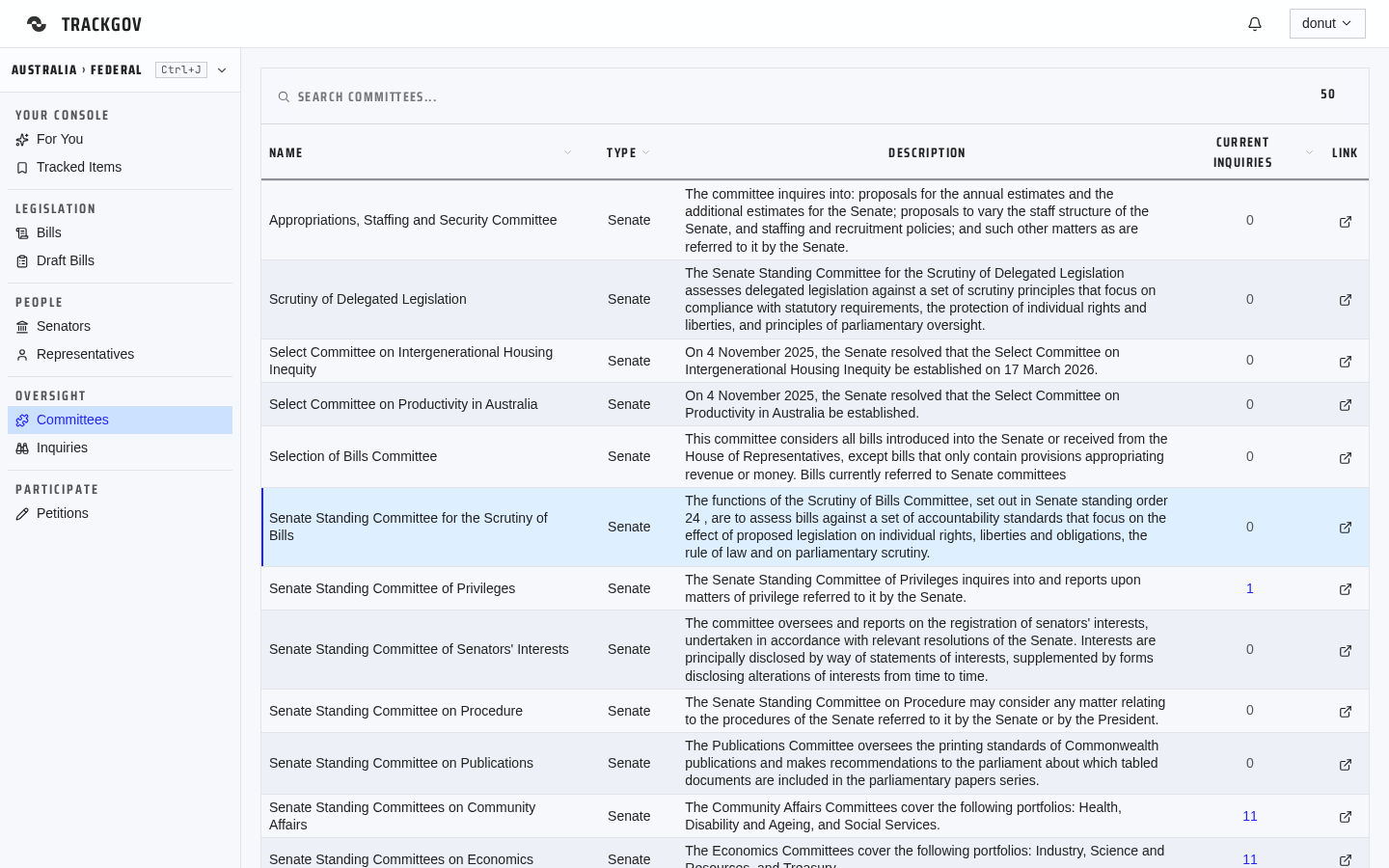Open the Type column filter chevron
The height and width of the screenshot is (868, 1389).
645,152
